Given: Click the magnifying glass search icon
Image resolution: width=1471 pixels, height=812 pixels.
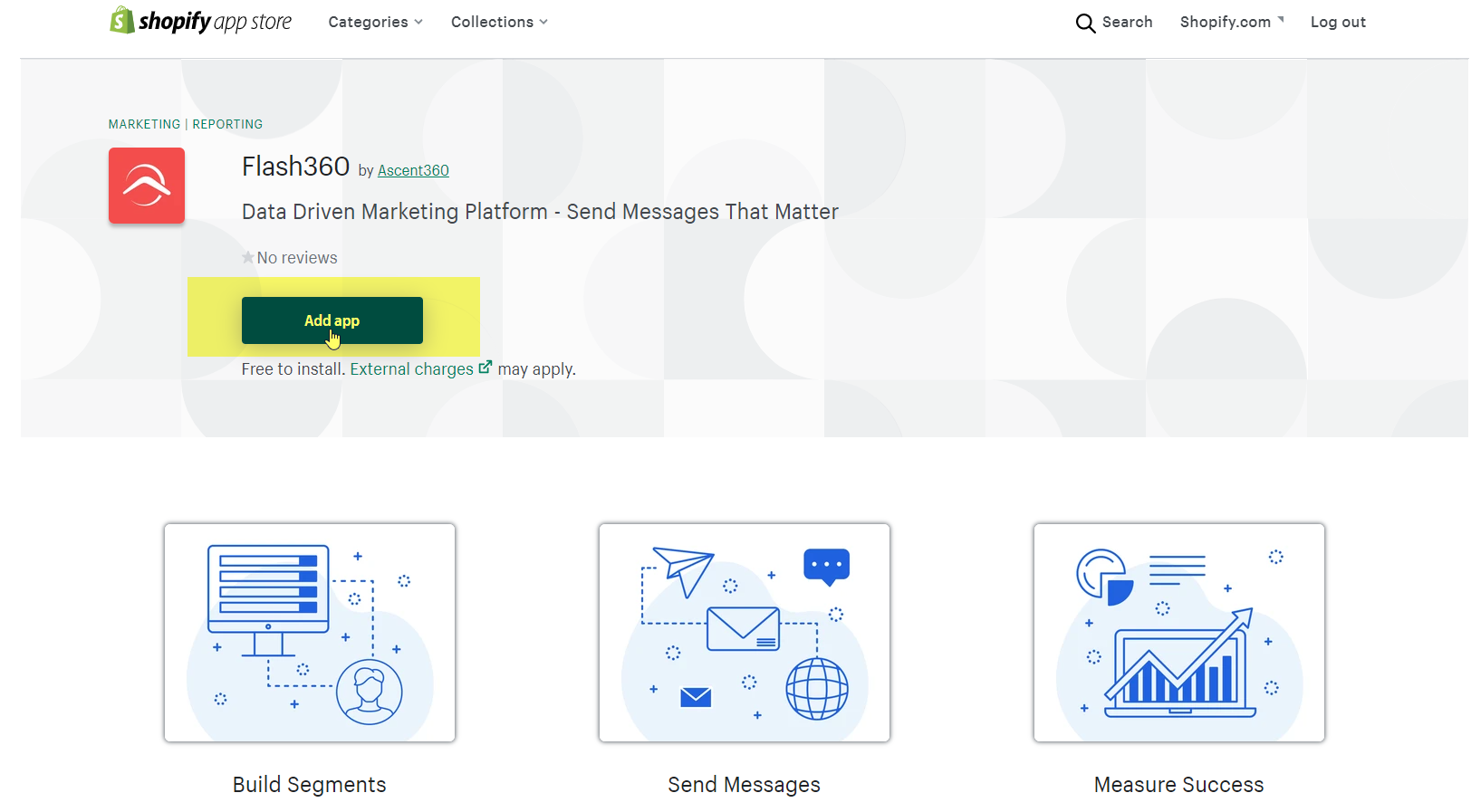Looking at the screenshot, I should 1085,23.
